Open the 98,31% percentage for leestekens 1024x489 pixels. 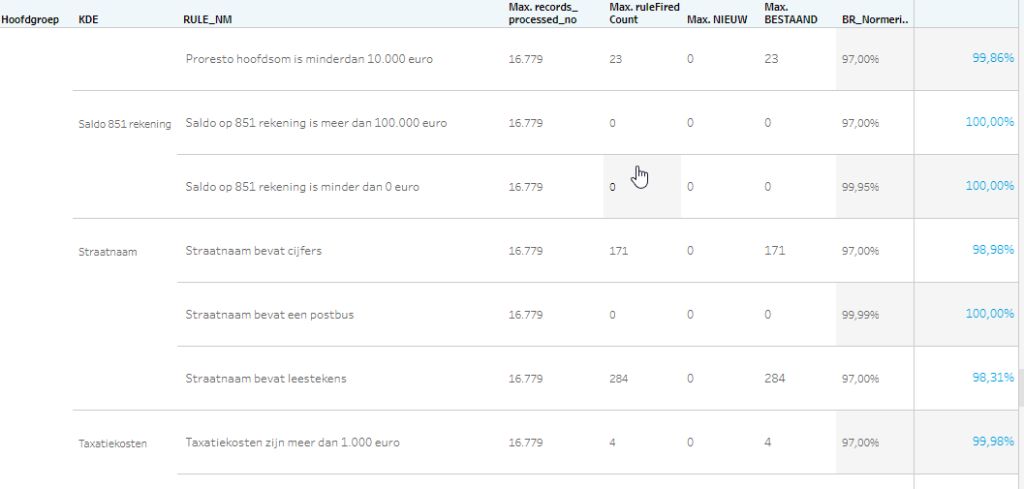993,378
